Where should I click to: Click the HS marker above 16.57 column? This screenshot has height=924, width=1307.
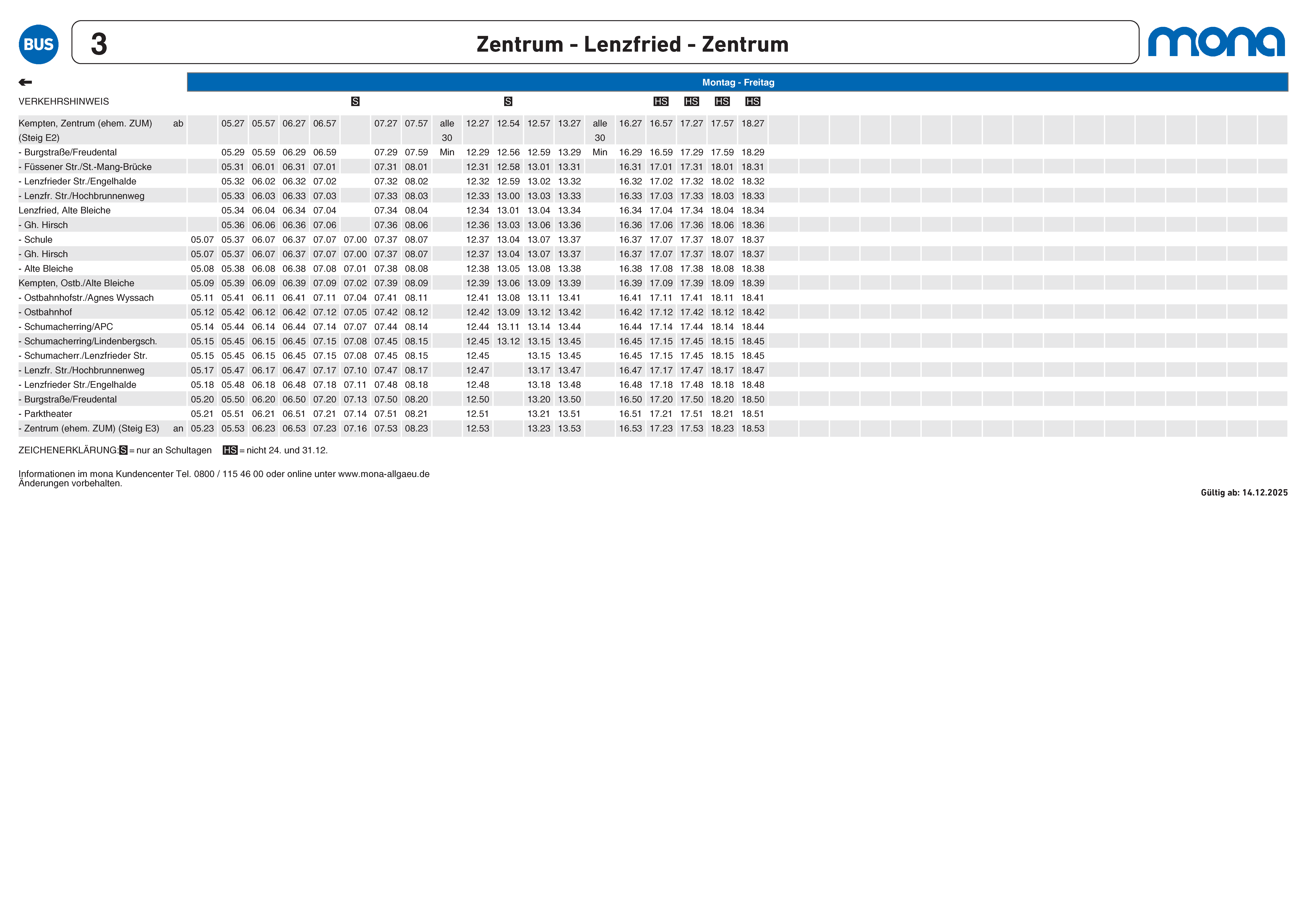(661, 101)
